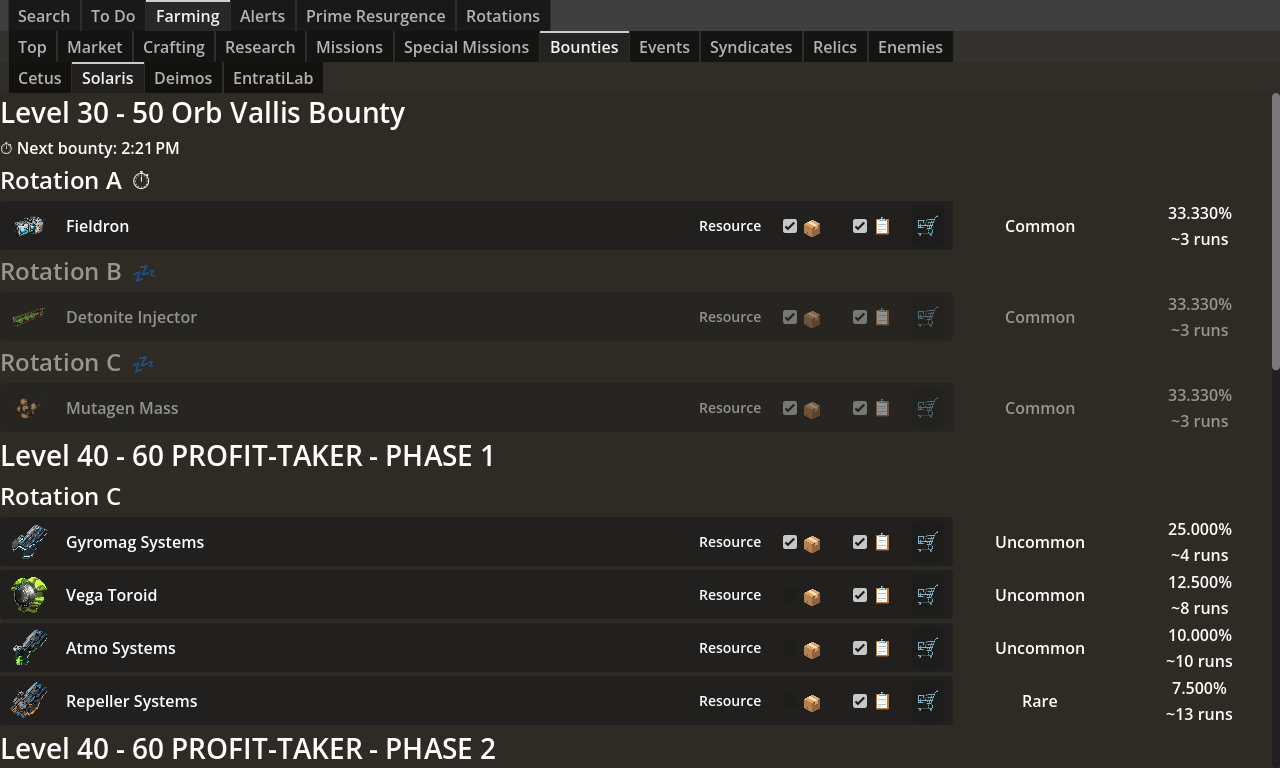Check the package box checkbox for Vega Toroid

coord(790,595)
